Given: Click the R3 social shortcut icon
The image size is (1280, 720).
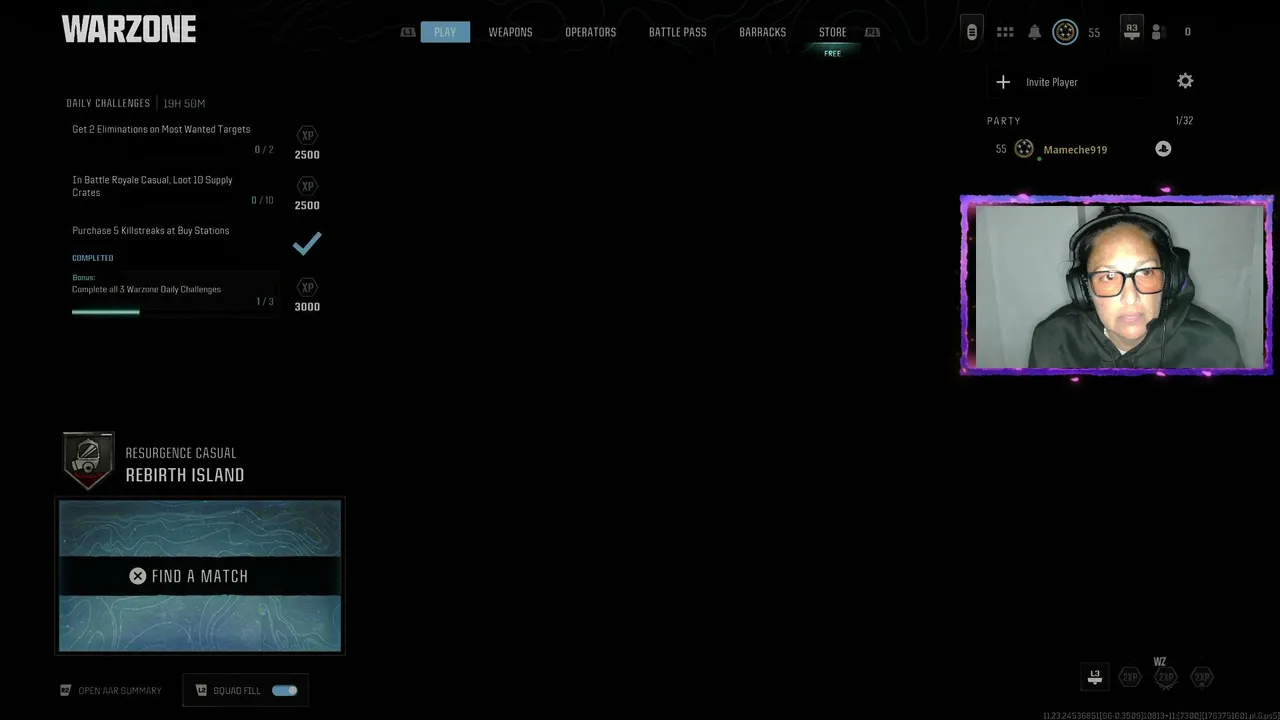Looking at the screenshot, I should (1131, 31).
